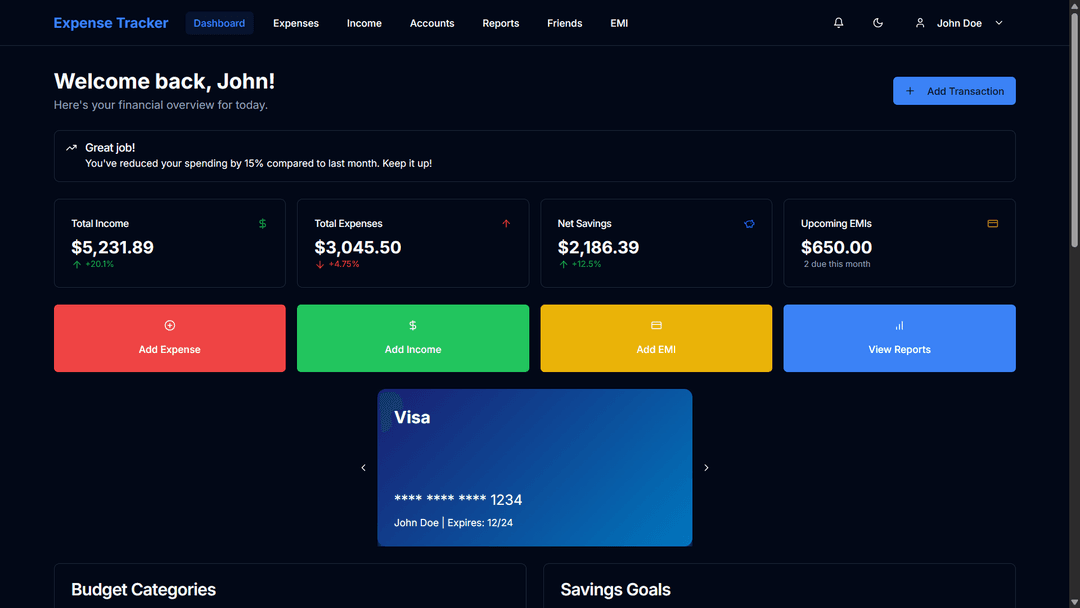Go to the EMI tab
1080x608 pixels.
click(619, 23)
